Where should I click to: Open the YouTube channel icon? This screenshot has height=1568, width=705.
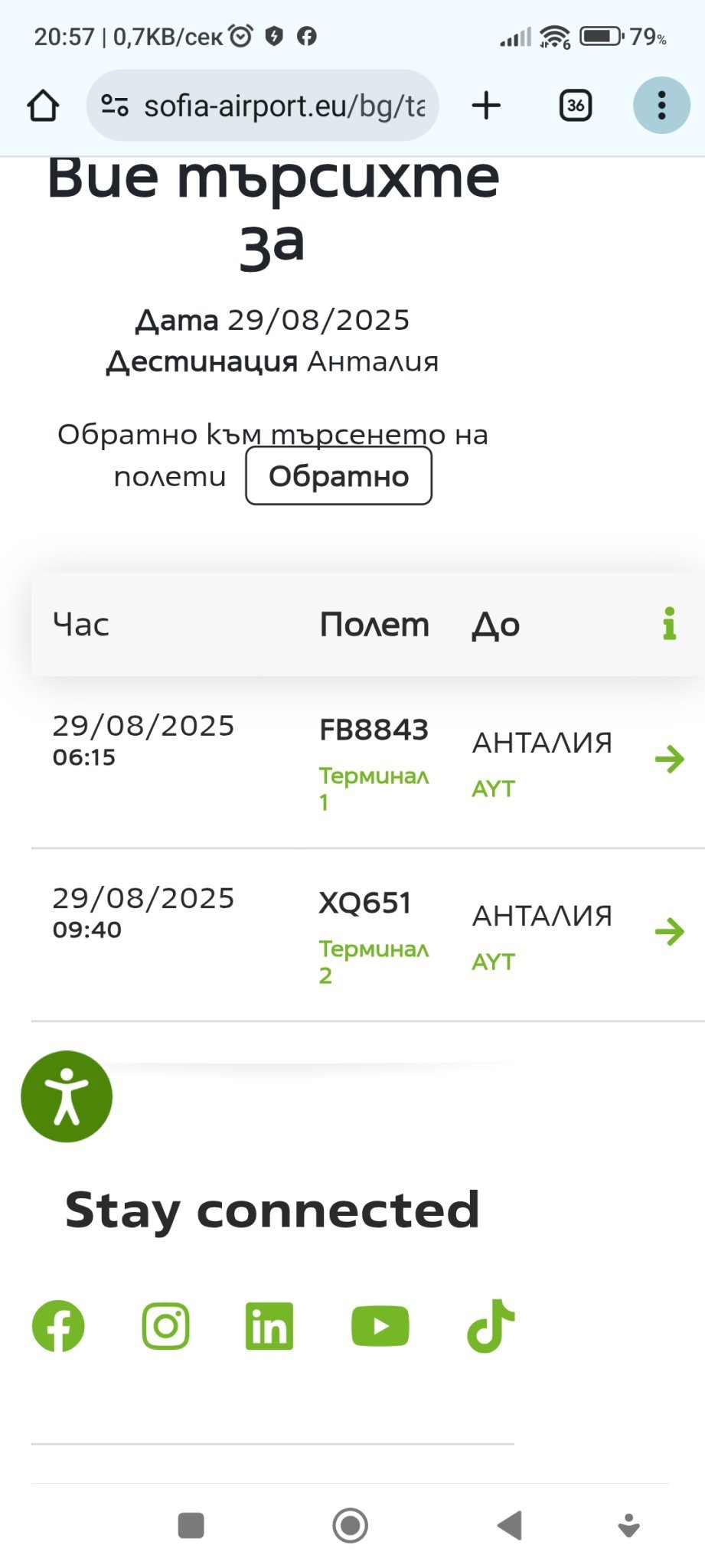[x=380, y=1326]
